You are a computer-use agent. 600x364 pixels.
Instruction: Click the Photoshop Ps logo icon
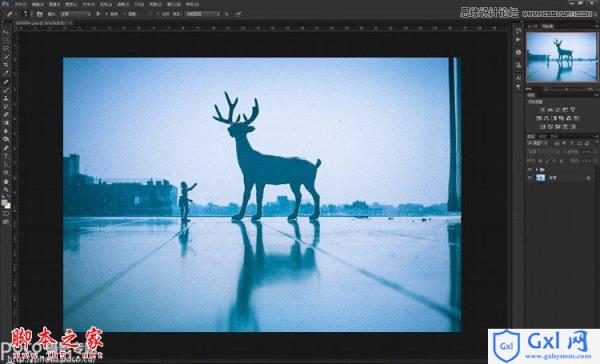click(5, 4)
